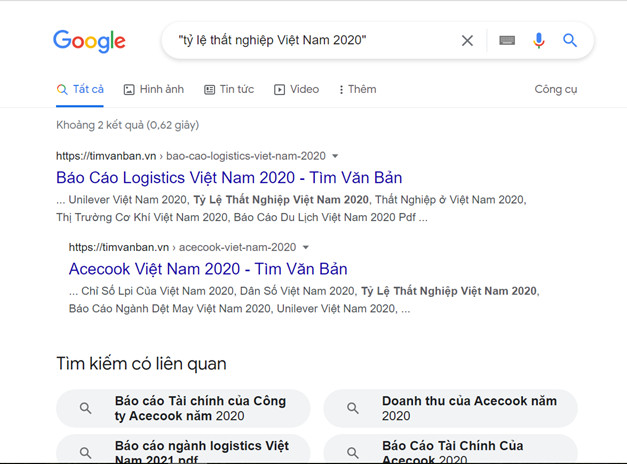Search related: Báo cáo ngành logistics Việt Nam 2021
627x464 pixels.
pos(183,449)
